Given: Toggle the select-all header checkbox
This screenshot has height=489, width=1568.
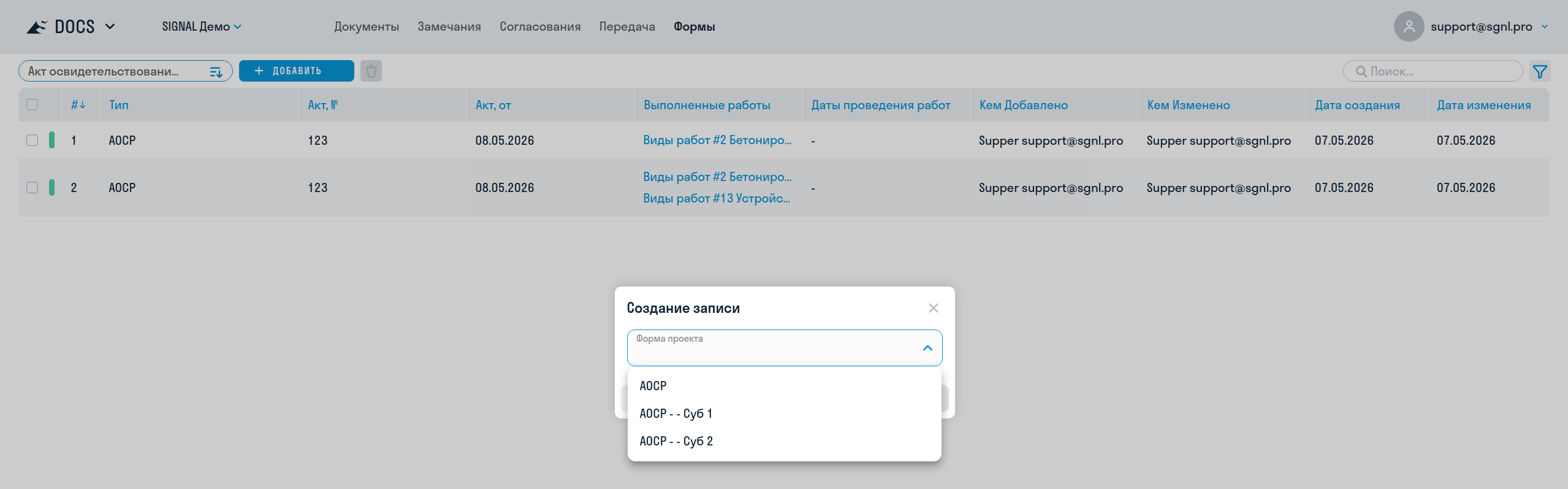Looking at the screenshot, I should (32, 105).
